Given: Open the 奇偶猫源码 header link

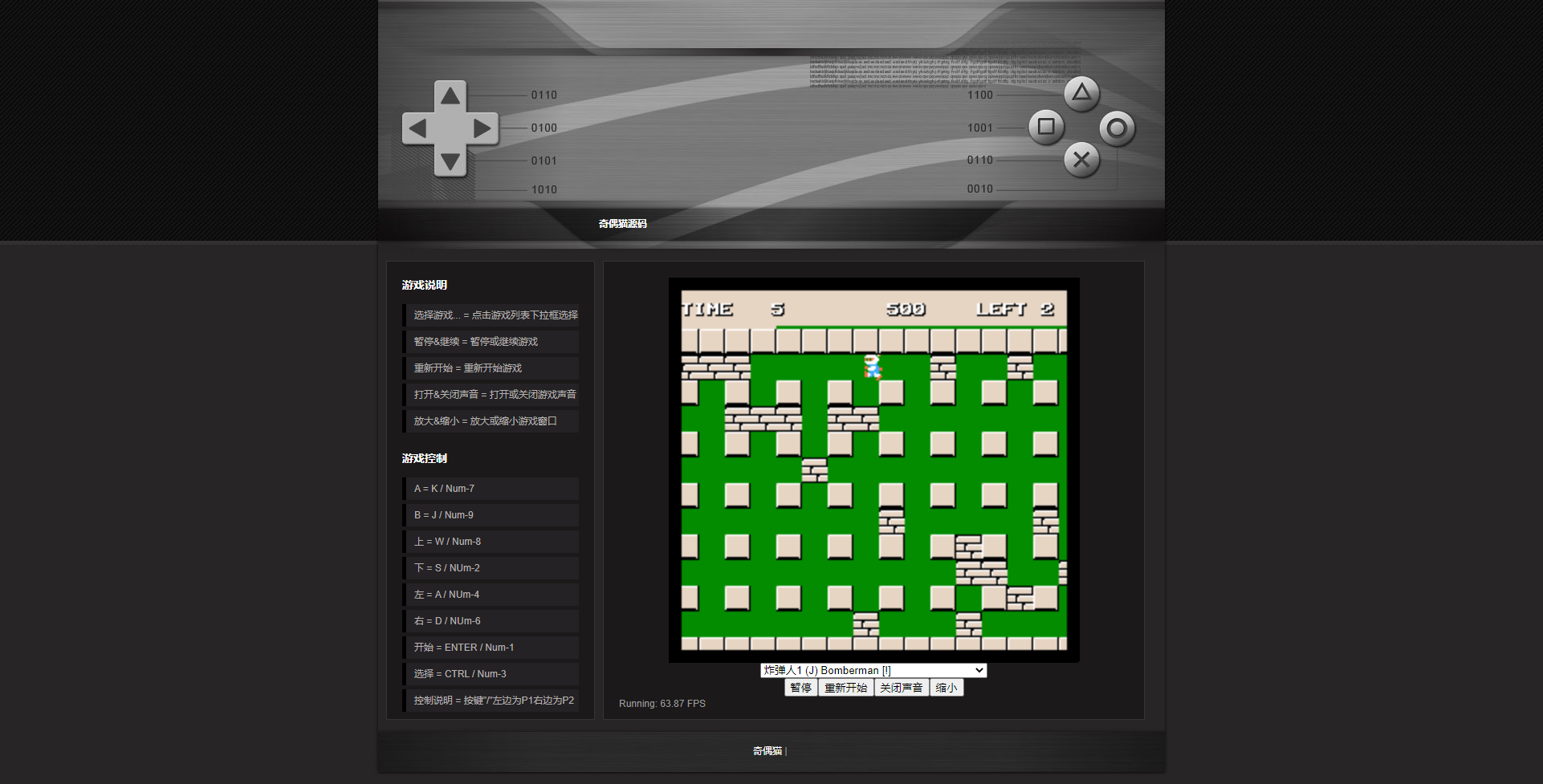Looking at the screenshot, I should (x=622, y=224).
